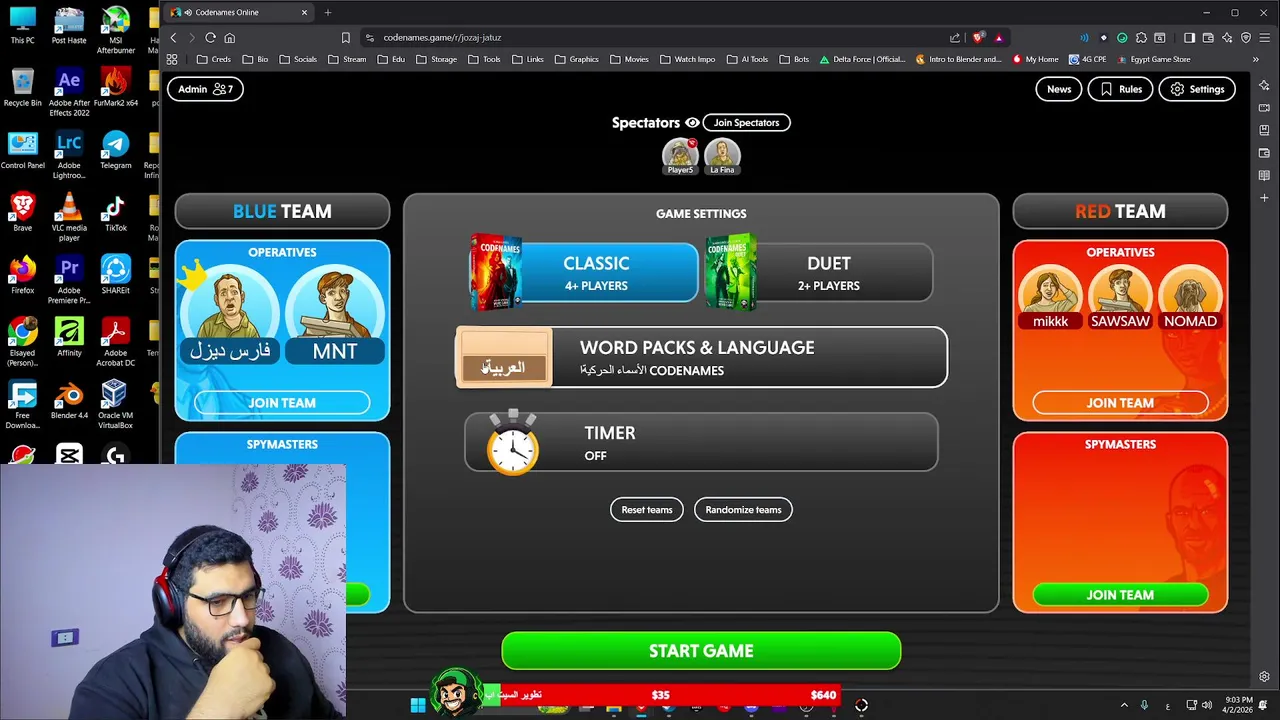Screen dimensions: 1280x720
Task: Click mikkk red operative avatar
Action: point(1050,298)
